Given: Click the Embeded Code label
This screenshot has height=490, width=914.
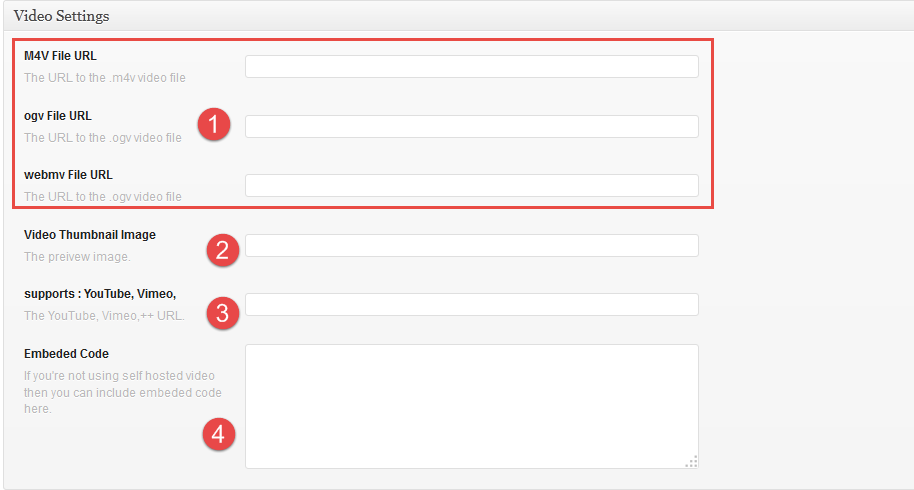Looking at the screenshot, I should 66,354.
